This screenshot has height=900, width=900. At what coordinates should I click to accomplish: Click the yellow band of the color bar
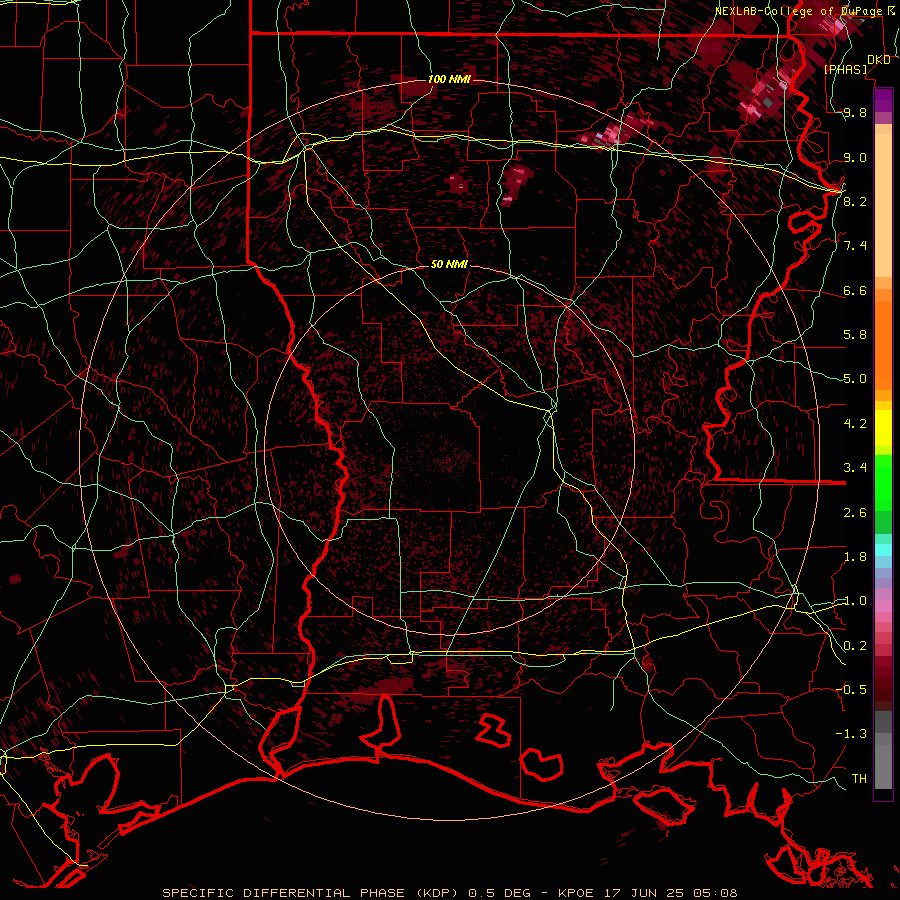pos(883,428)
